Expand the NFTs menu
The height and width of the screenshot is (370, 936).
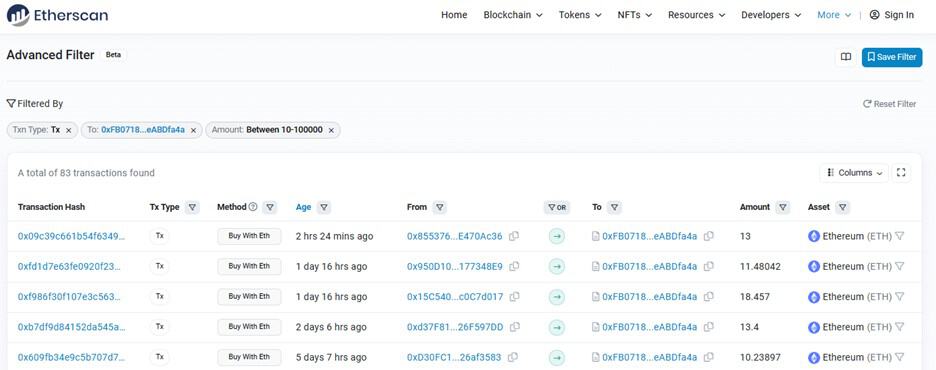635,15
